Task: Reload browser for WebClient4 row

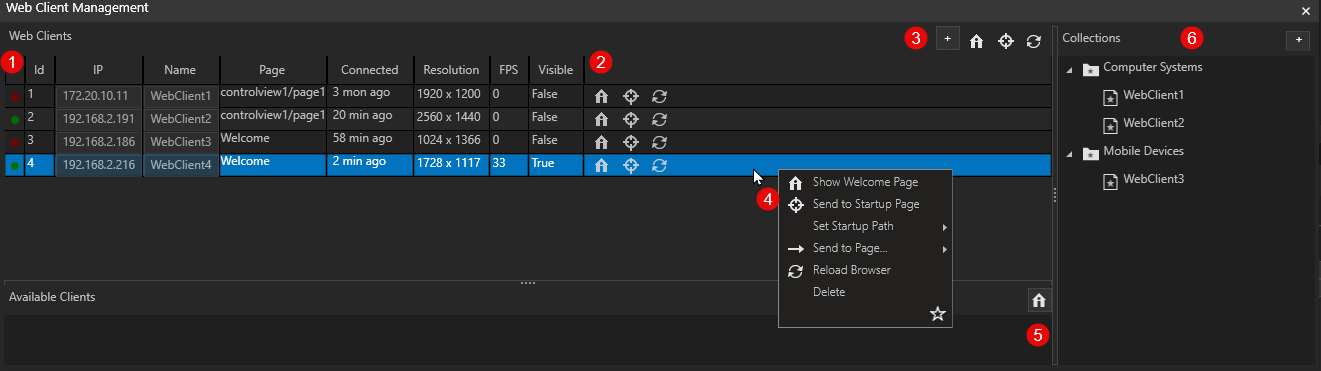Action: [659, 165]
